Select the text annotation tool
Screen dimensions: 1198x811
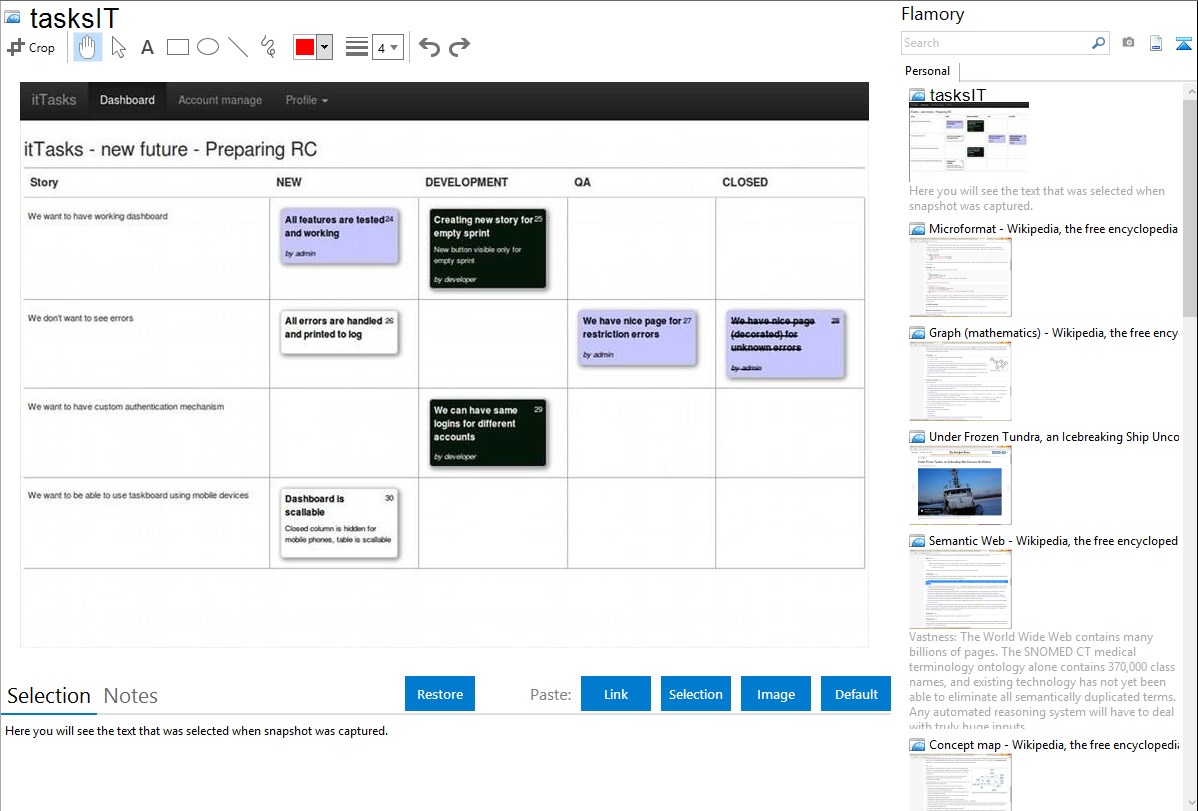point(147,47)
